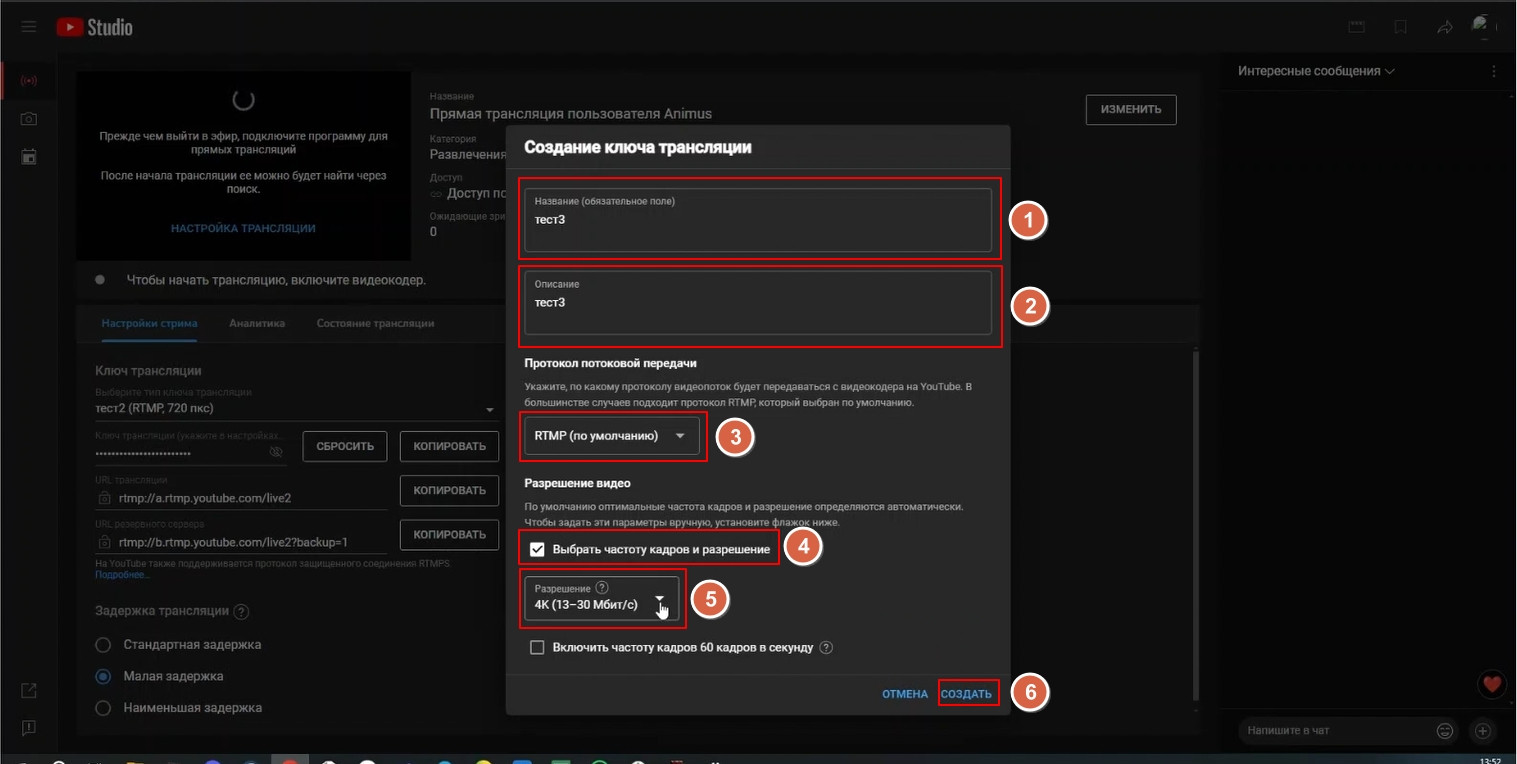
Task: Focus the Описание text field
Action: tap(758, 302)
